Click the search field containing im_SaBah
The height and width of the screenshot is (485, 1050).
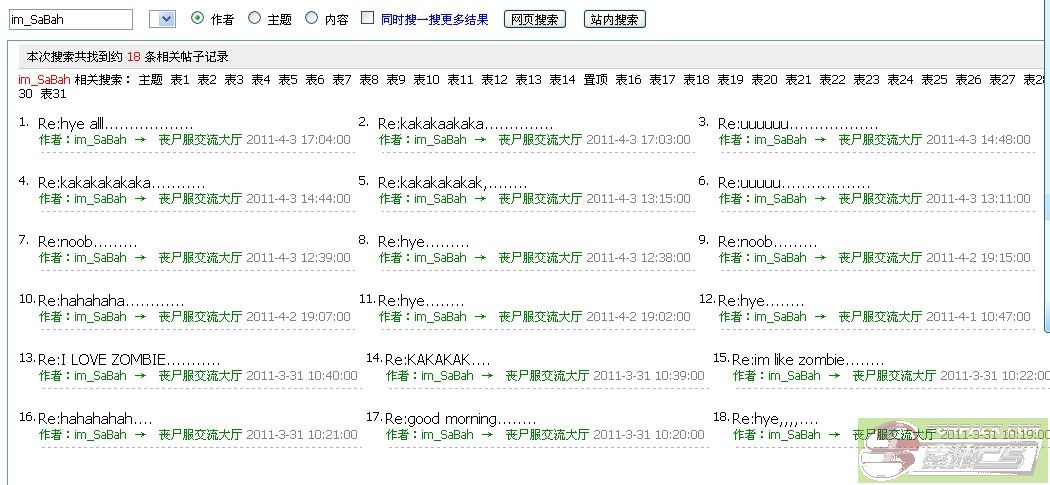click(x=70, y=19)
